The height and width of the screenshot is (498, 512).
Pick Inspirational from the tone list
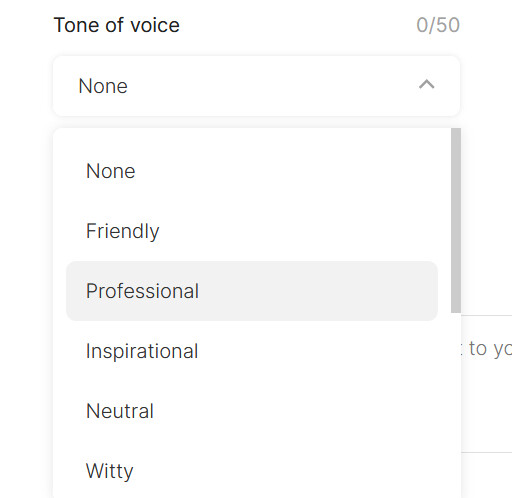pyautogui.click(x=252, y=351)
